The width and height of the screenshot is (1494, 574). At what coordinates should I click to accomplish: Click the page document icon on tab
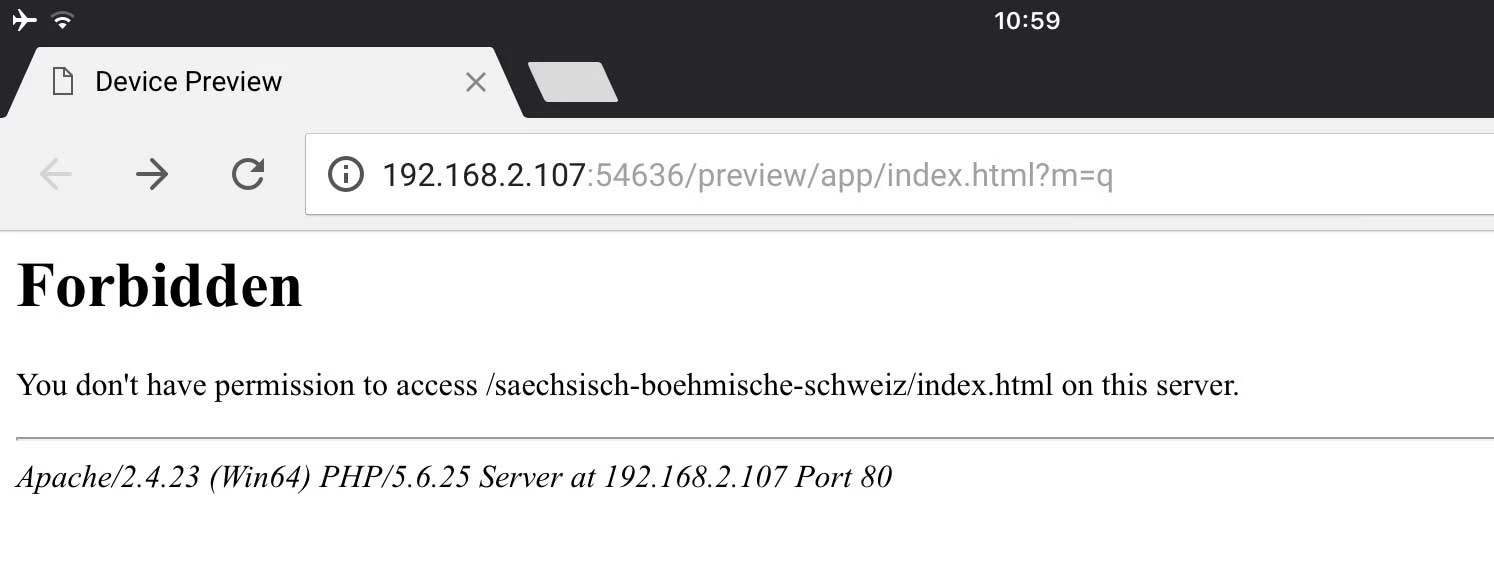(x=63, y=82)
